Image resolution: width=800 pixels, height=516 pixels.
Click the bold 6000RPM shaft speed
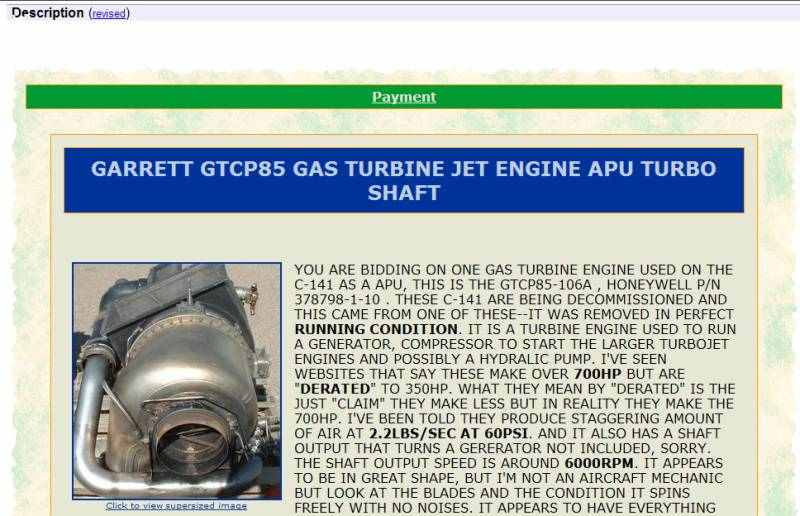[599, 463]
